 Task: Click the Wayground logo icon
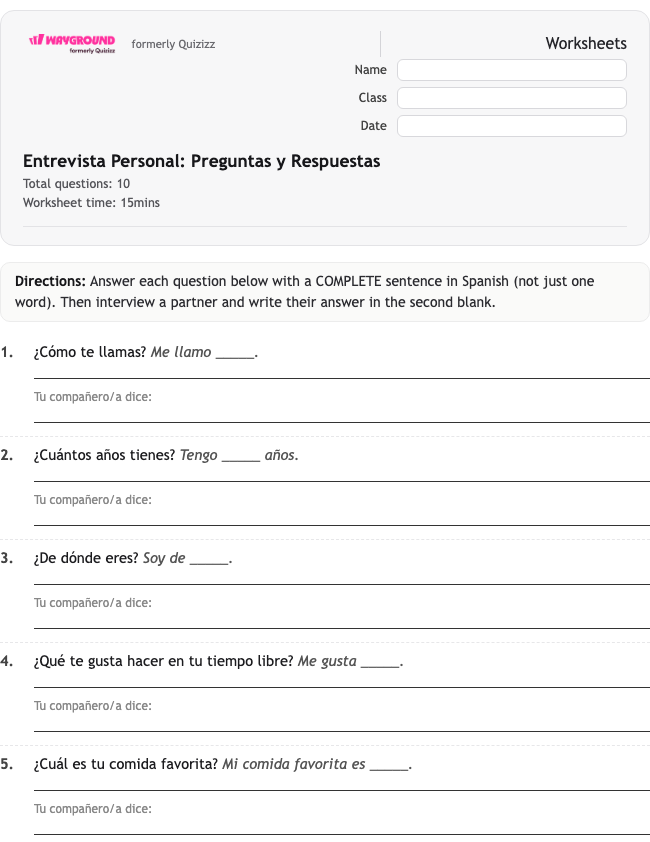point(72,43)
